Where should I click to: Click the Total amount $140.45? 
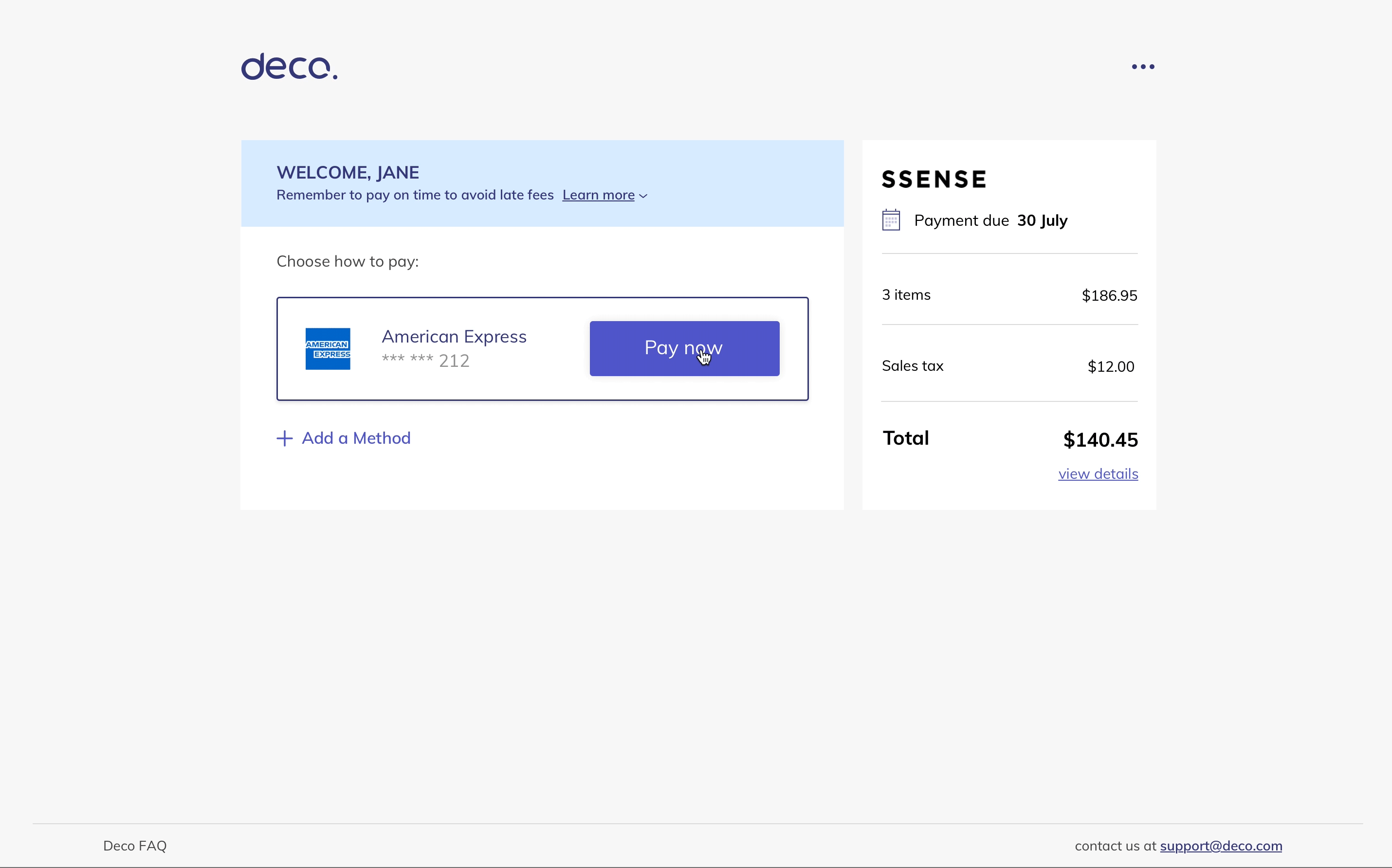coord(1099,440)
